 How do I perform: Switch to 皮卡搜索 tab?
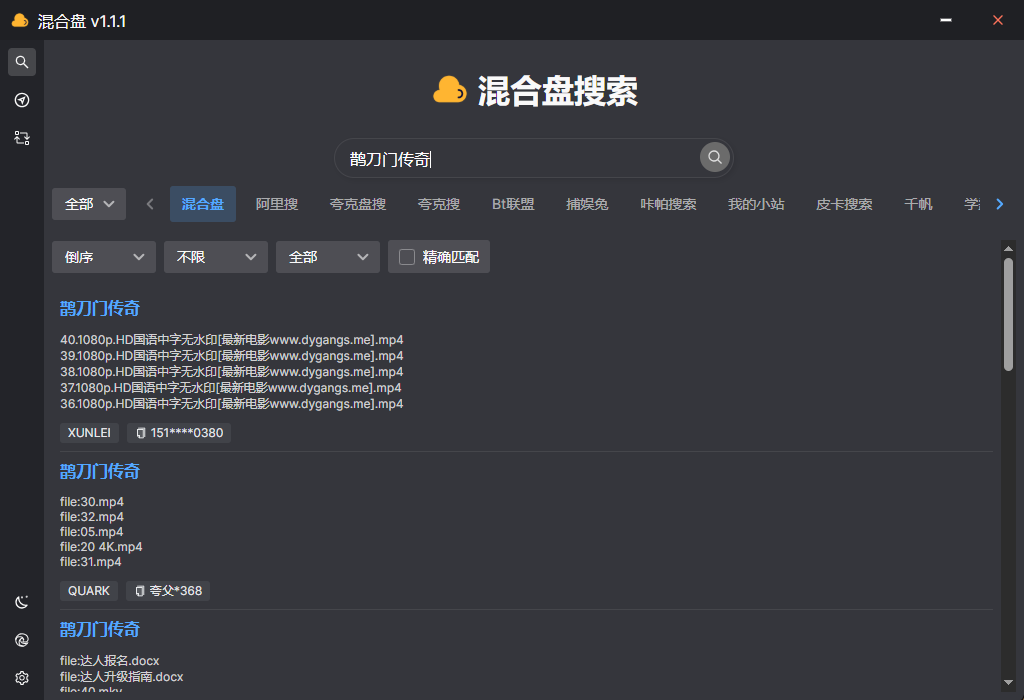(844, 204)
